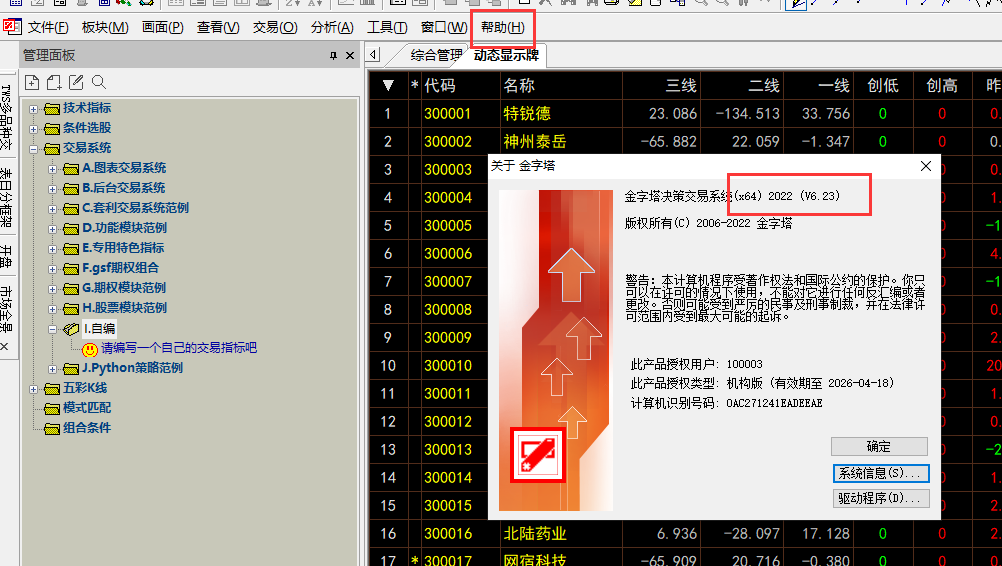
Task: Collapse the 交易系统 tree node
Action: pyautogui.click(x=33, y=149)
